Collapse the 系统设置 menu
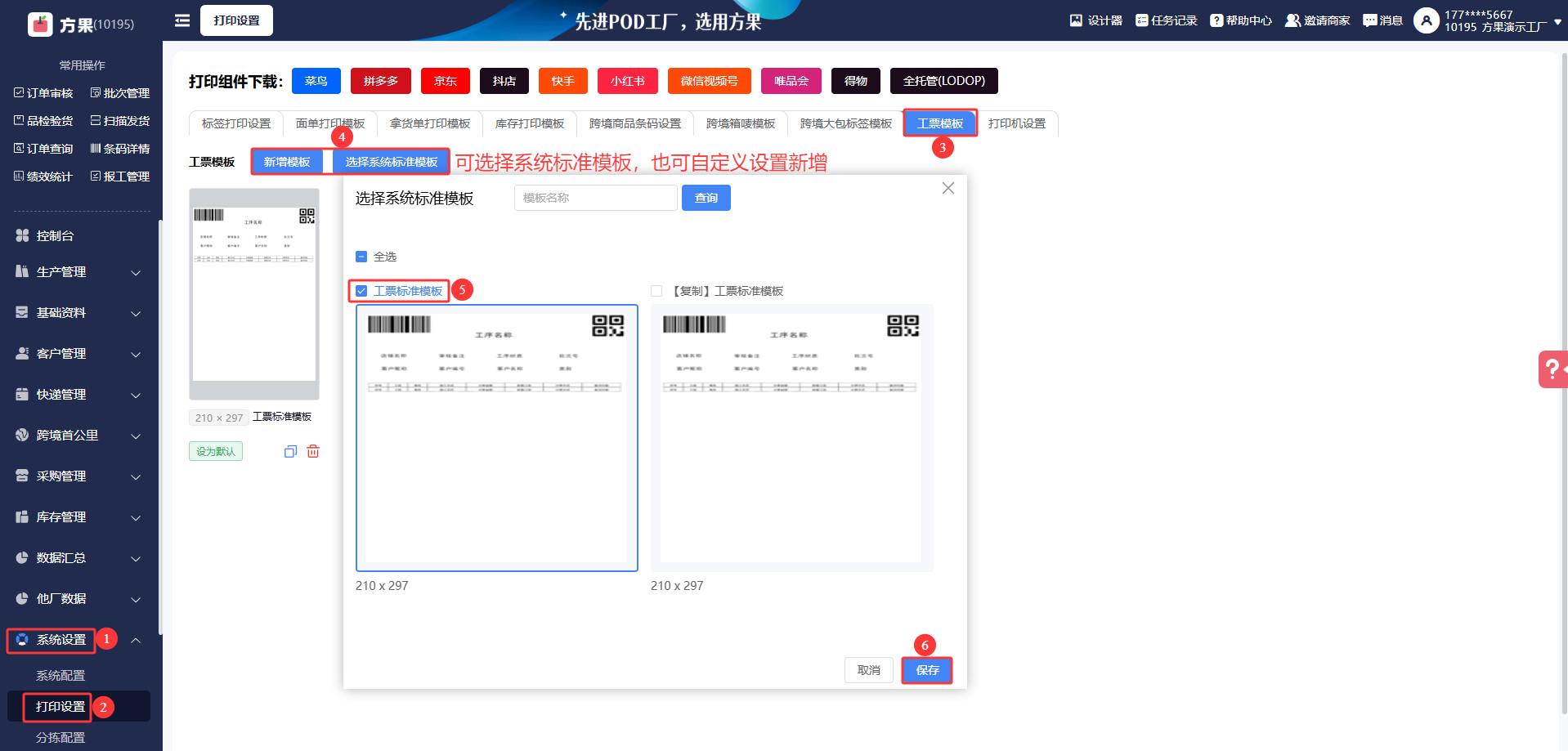 (x=136, y=640)
